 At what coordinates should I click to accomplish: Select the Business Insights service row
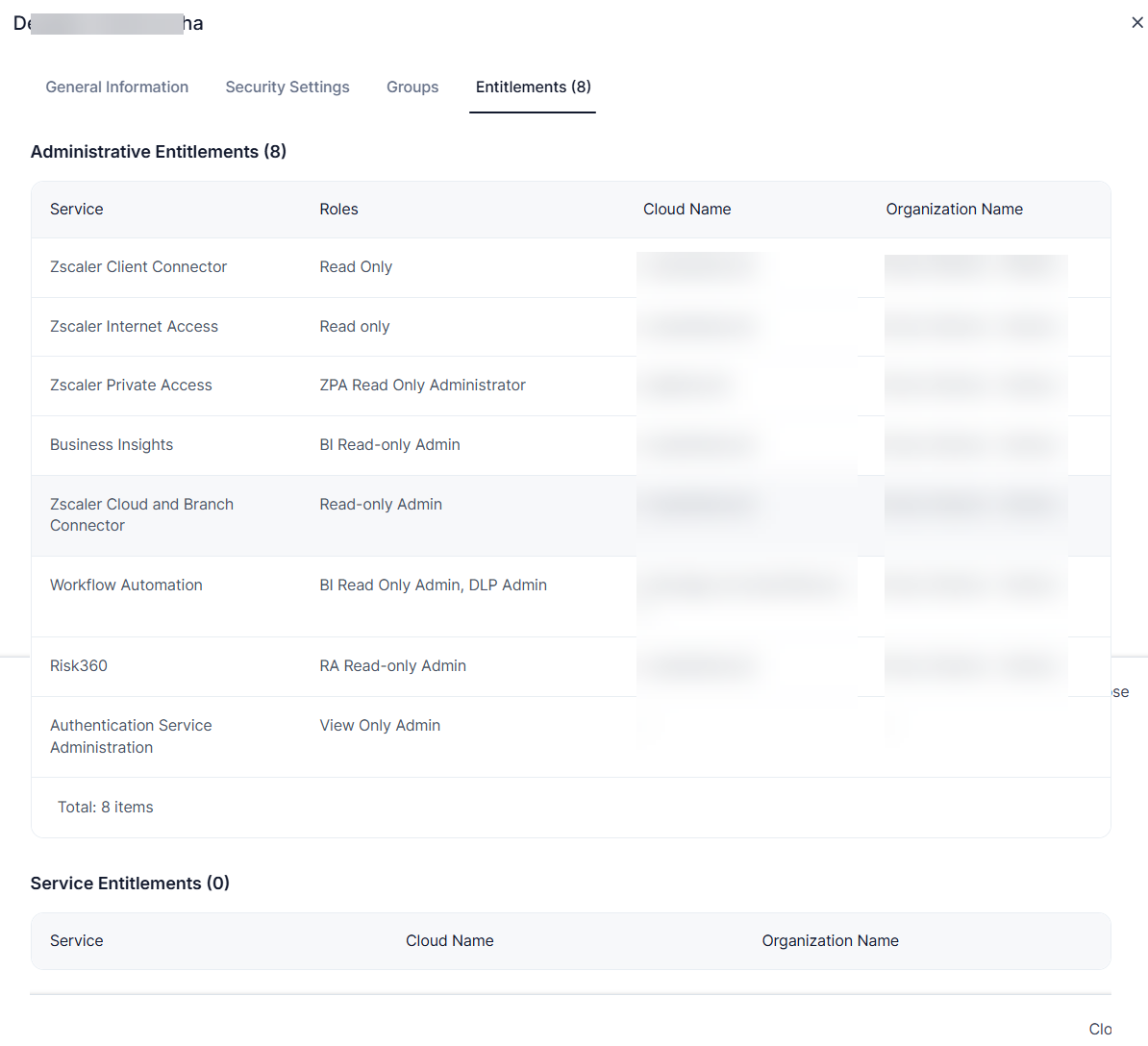click(571, 445)
